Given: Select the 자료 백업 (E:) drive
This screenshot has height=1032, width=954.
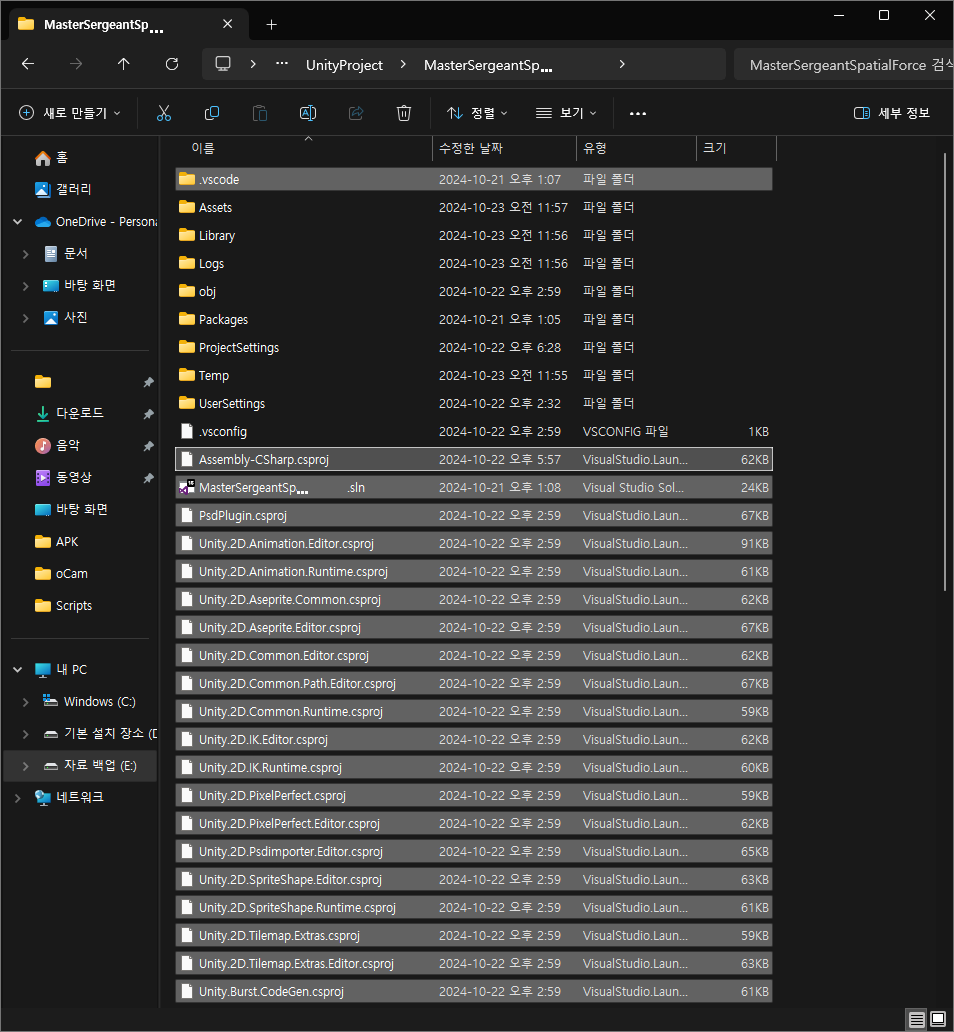Looking at the screenshot, I should tap(80, 766).
